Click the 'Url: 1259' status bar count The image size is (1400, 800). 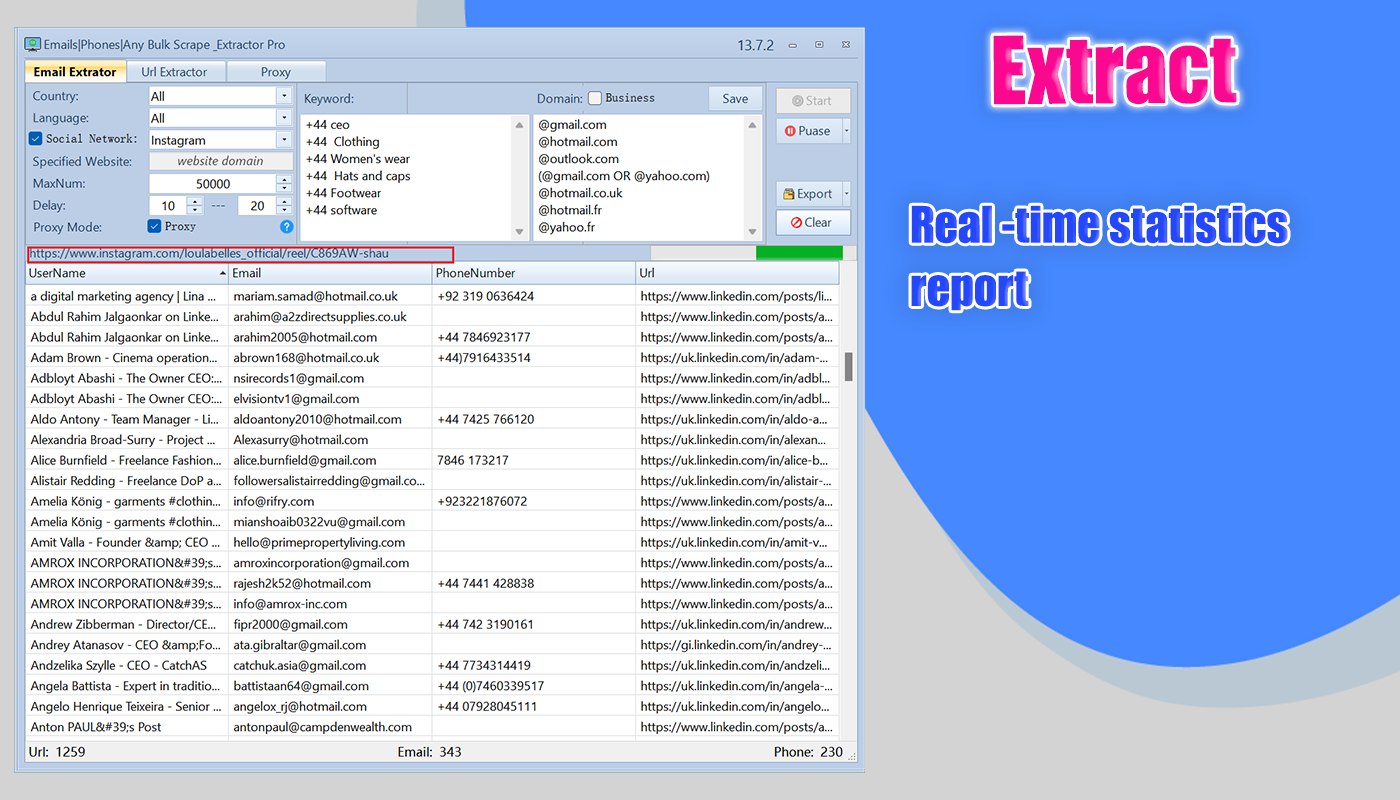tap(57, 752)
